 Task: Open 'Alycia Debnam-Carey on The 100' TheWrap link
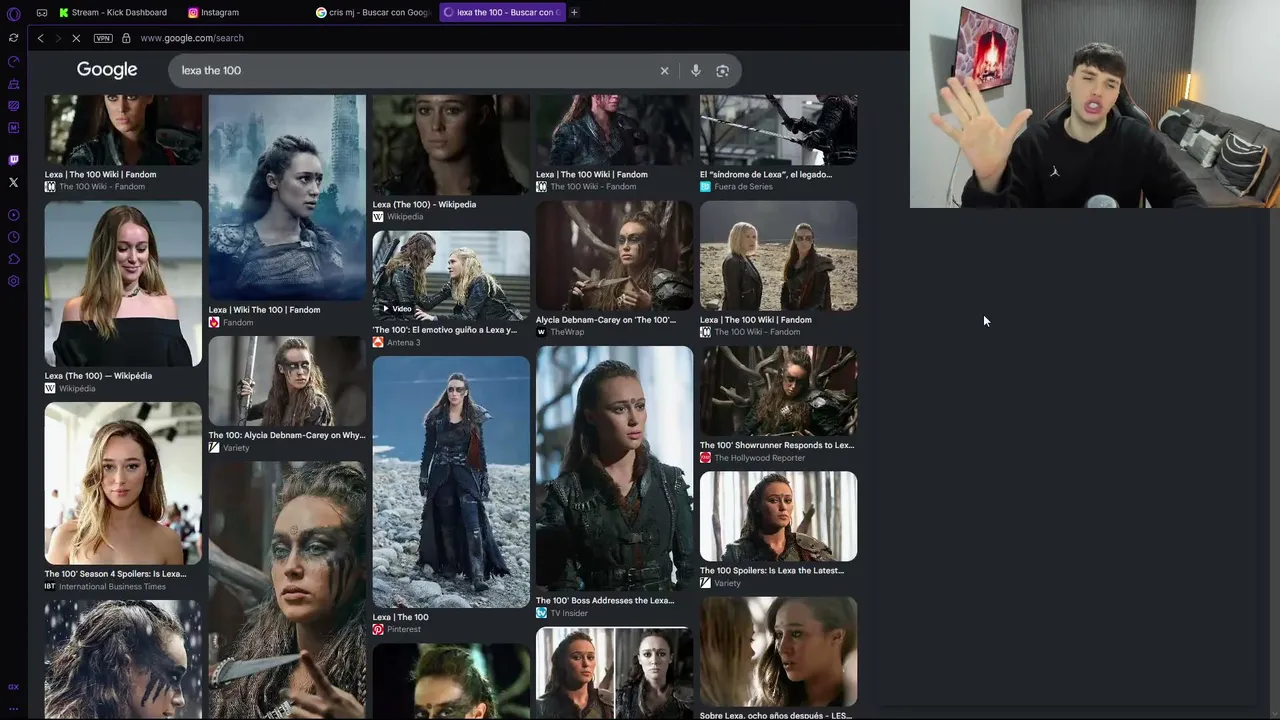[606, 320]
